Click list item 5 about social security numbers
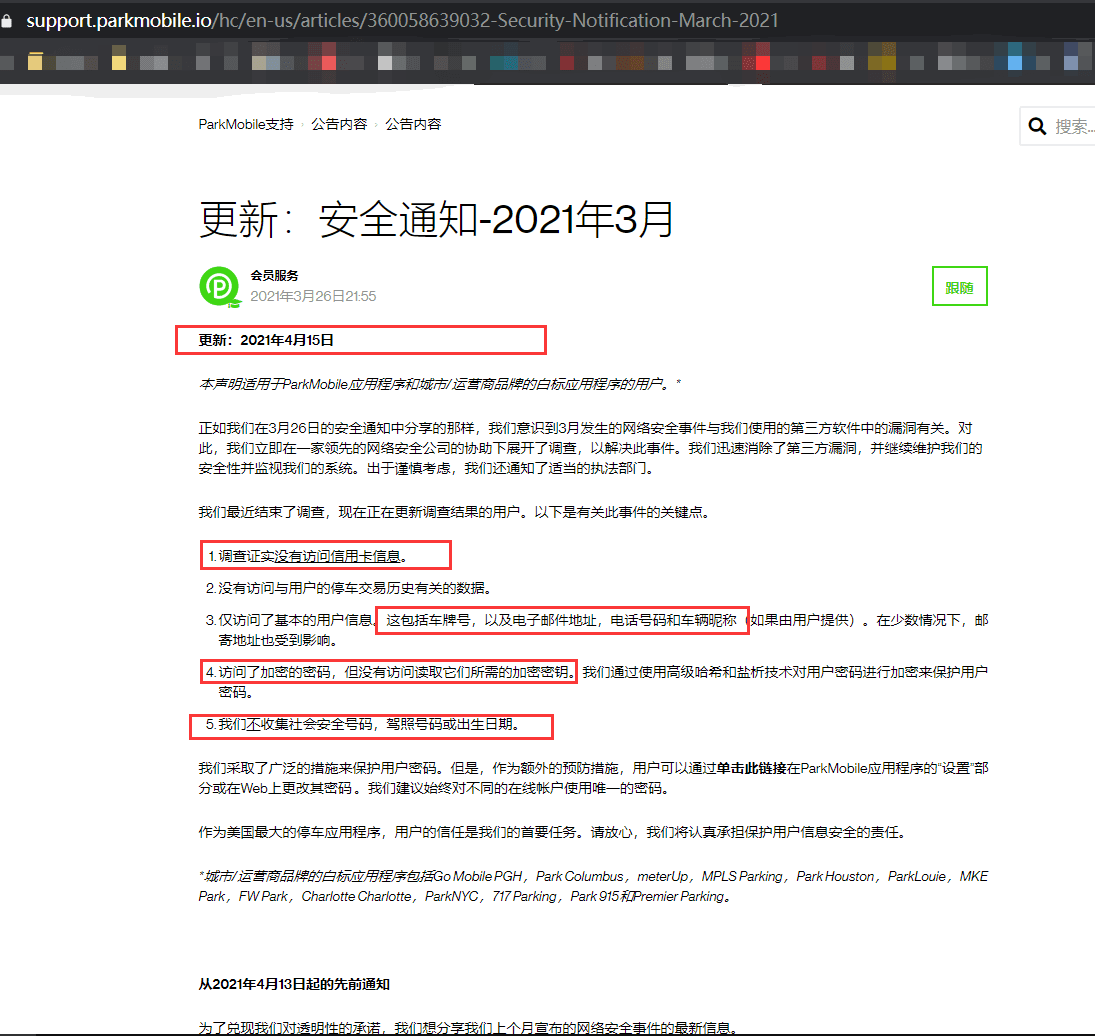The height and width of the screenshot is (1036, 1095). click(363, 725)
